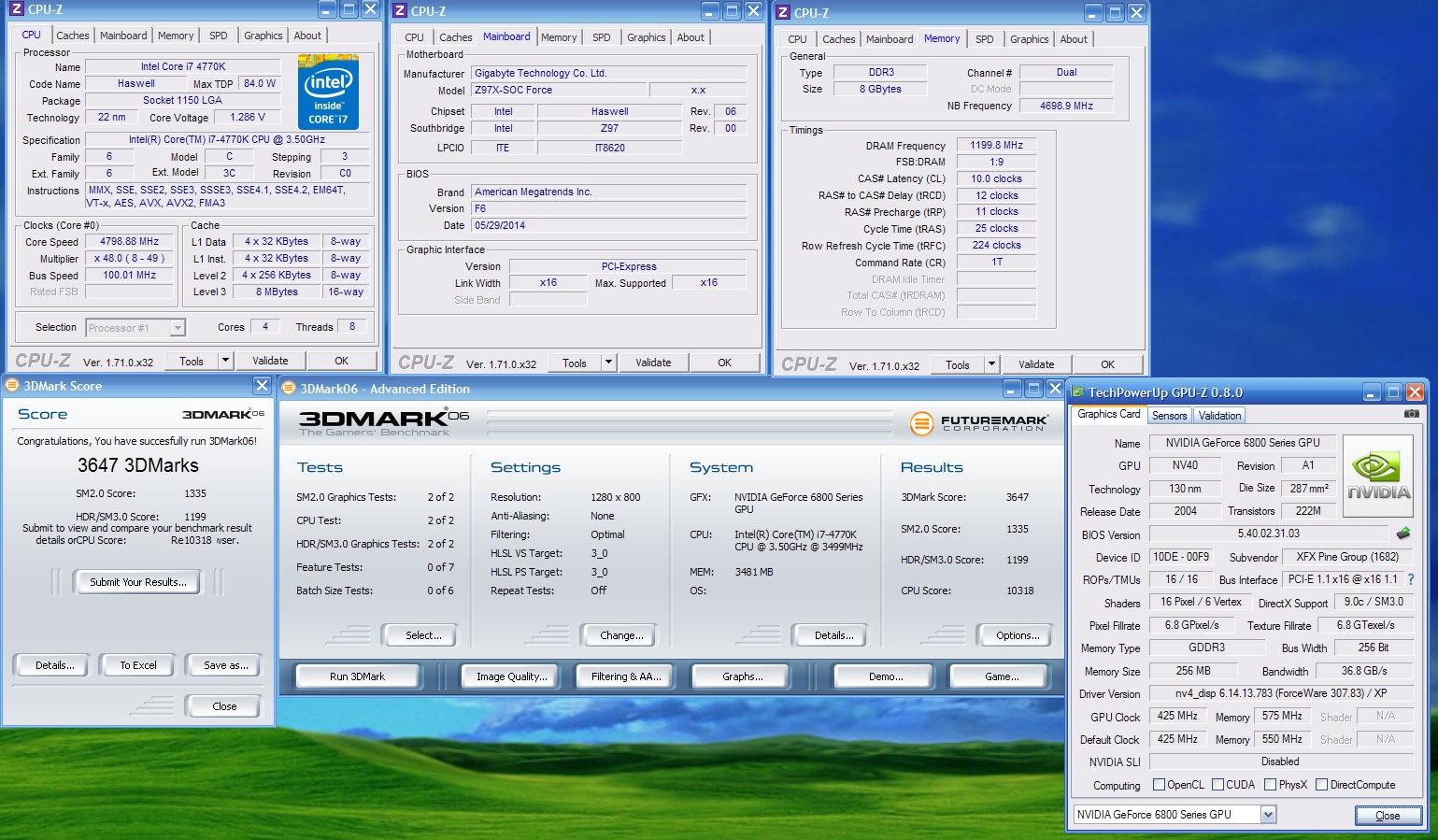1438x840 pixels.
Task: Switch to Caches tab in CPU-Z CPU window
Action: click(x=73, y=36)
